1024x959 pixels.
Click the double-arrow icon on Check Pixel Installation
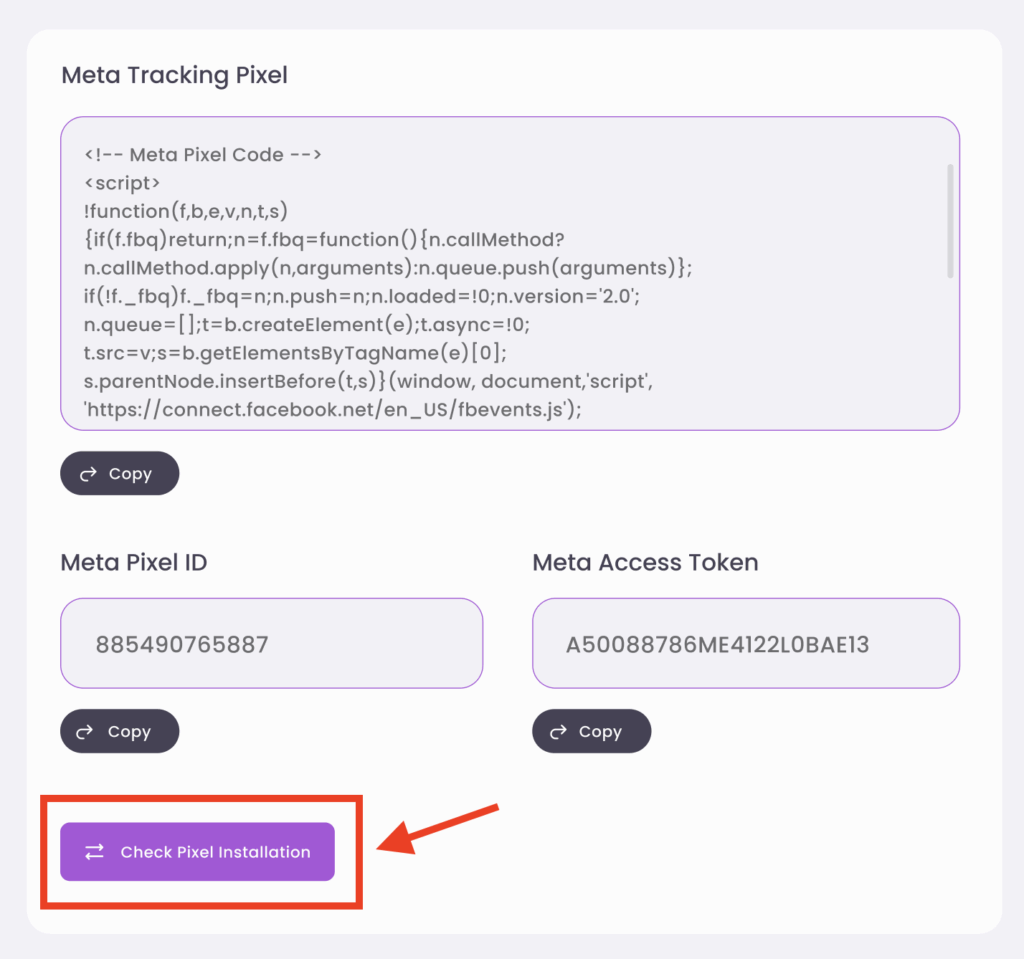(94, 851)
